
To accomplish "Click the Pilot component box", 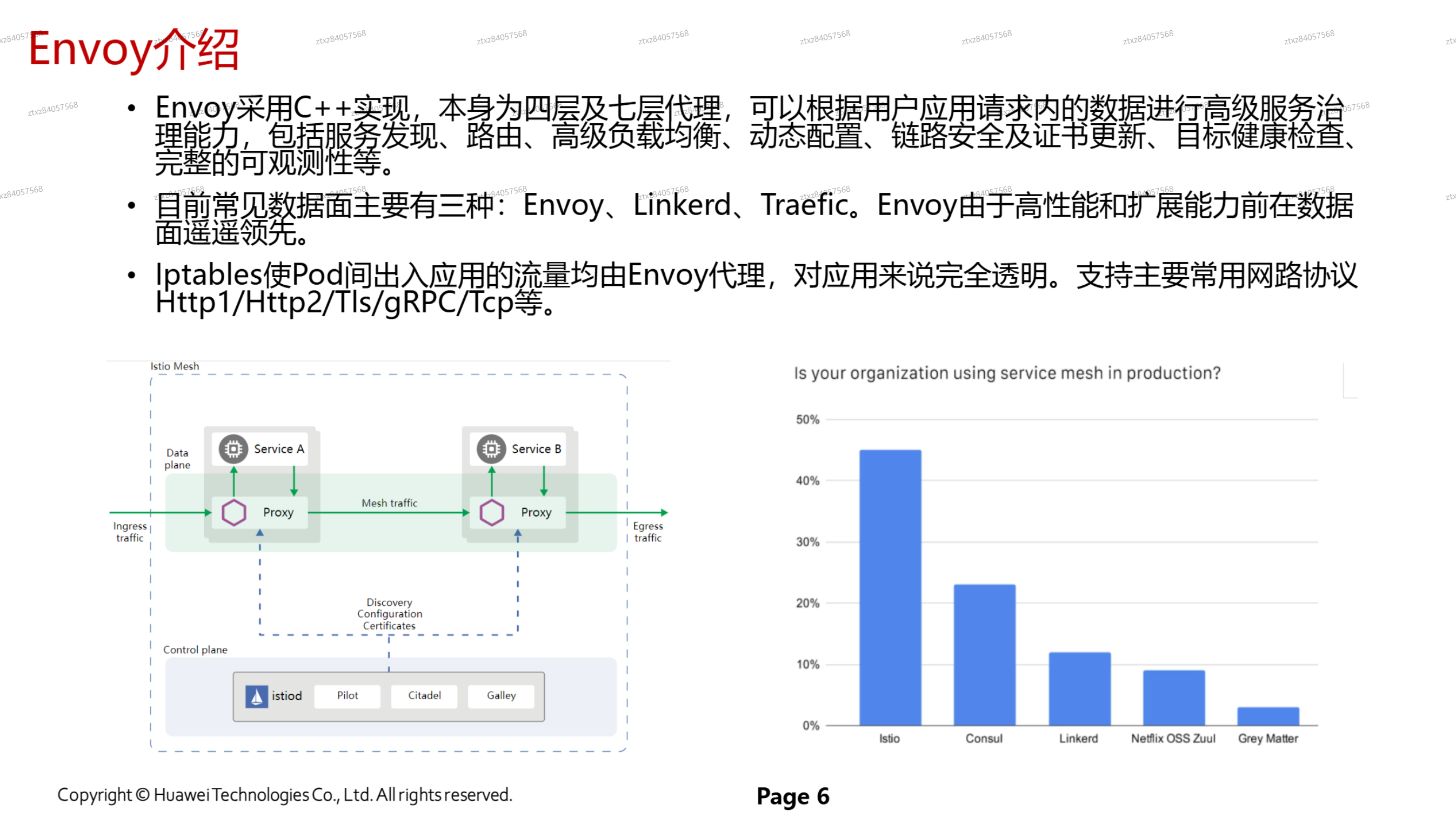I will [347, 695].
